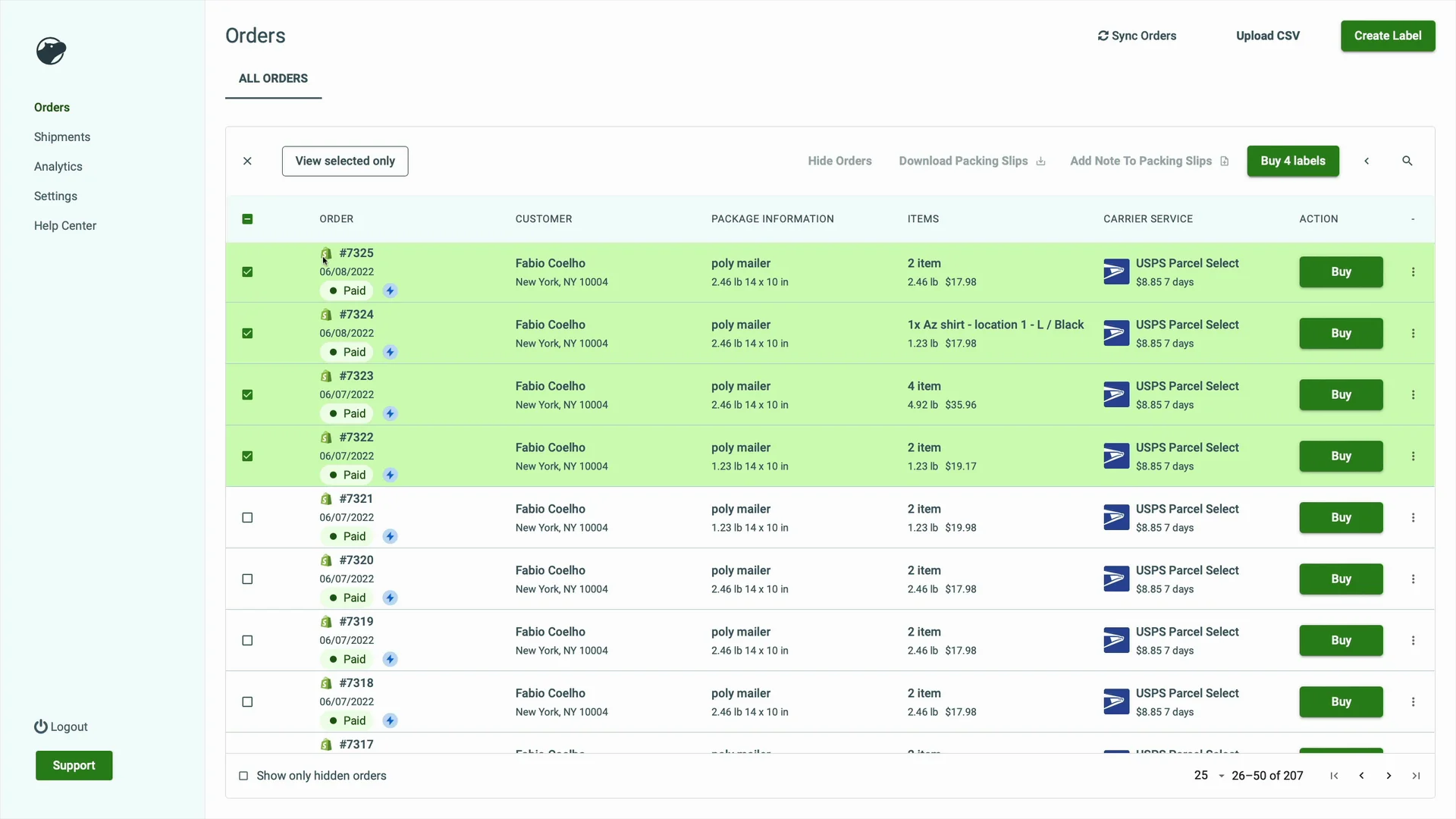
Task: Open three-dot menu for order #7319
Action: (x=1413, y=640)
